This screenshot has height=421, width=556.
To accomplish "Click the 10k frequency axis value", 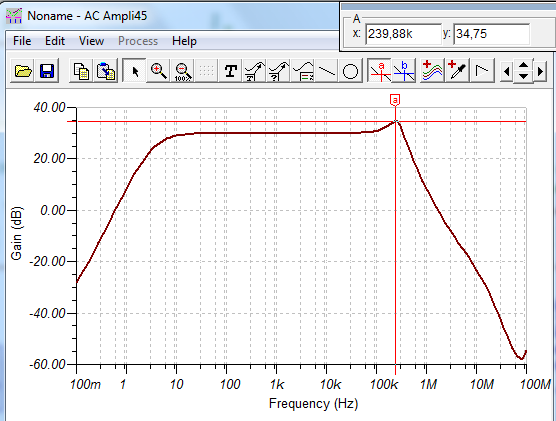I will click(330, 384).
